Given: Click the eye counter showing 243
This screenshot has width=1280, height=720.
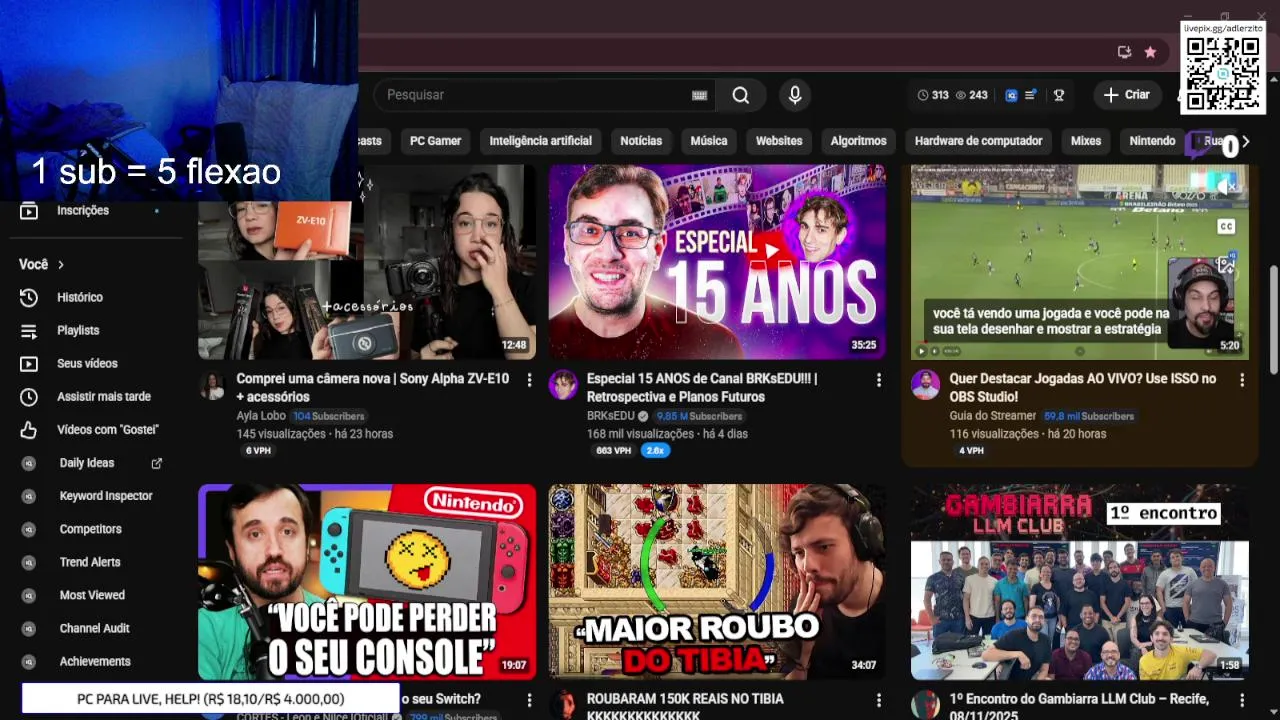Looking at the screenshot, I should (971, 95).
